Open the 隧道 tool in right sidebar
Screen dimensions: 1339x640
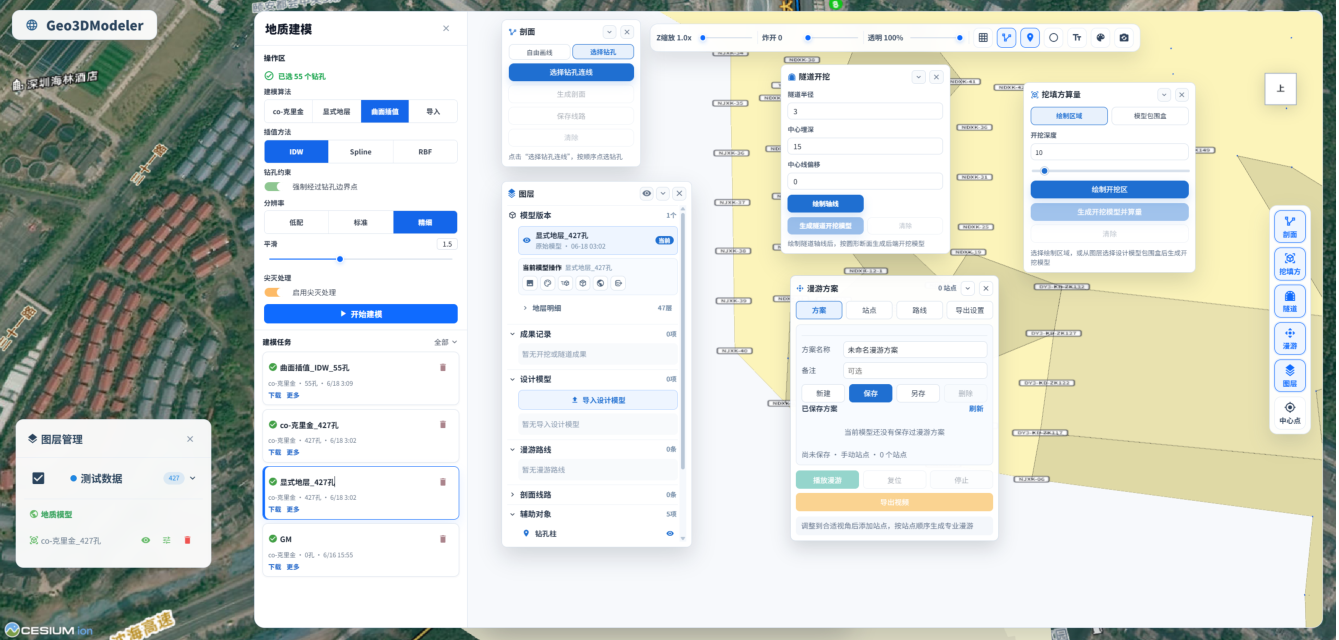(x=1290, y=302)
